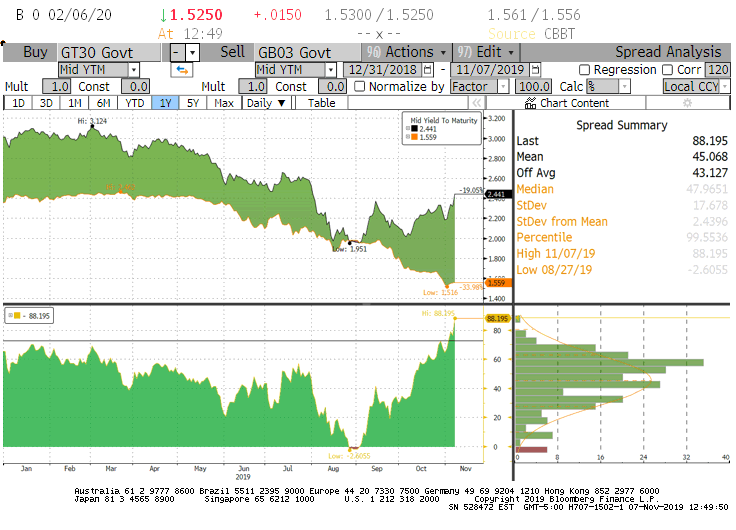Click the GT30 Govt security field

pos(108,52)
